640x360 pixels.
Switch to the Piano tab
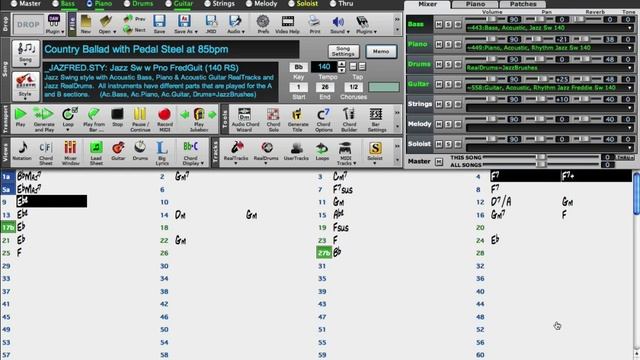tap(475, 4)
